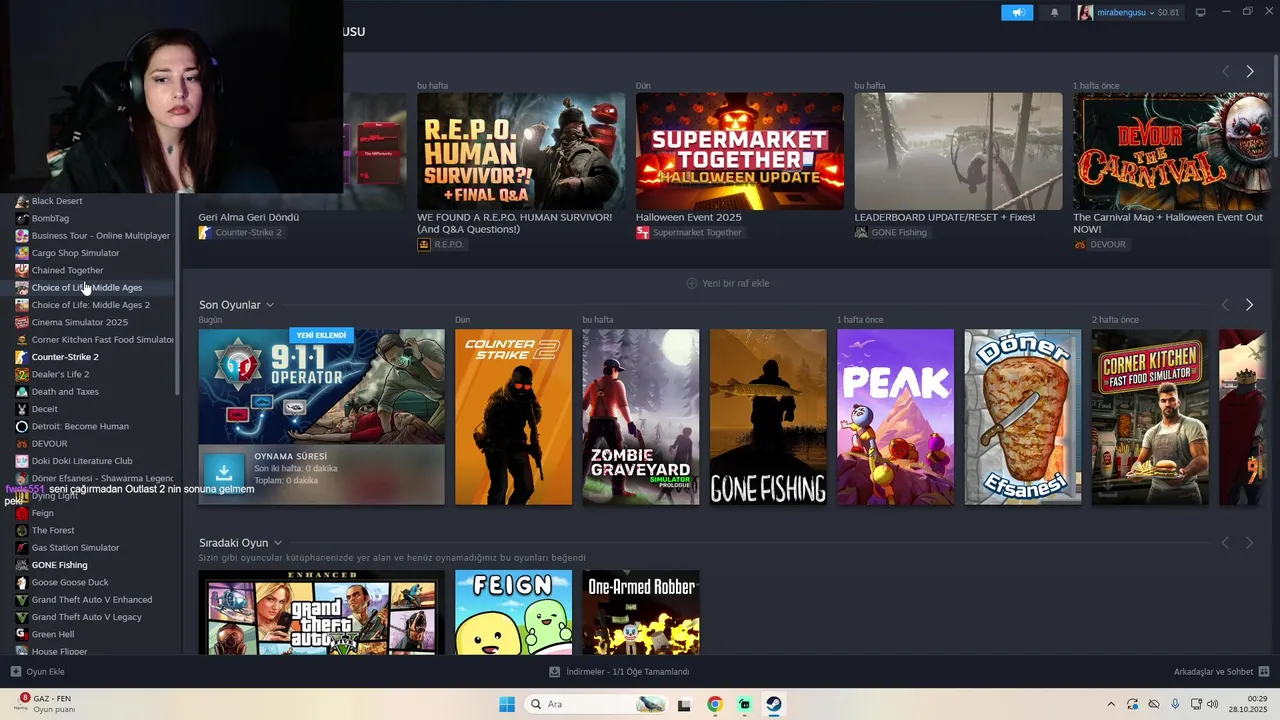This screenshot has width=1280, height=720.
Task: Open the One-Armed Robber game cover
Action: pos(641,612)
